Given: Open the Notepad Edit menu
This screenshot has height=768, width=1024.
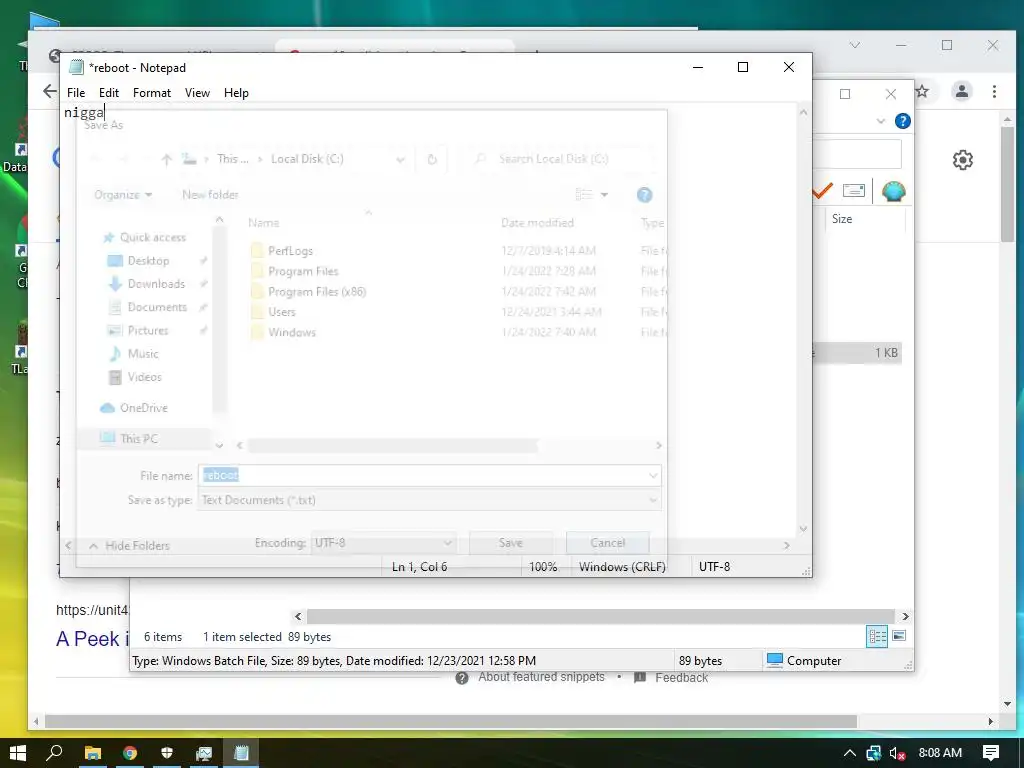Looking at the screenshot, I should (108, 93).
